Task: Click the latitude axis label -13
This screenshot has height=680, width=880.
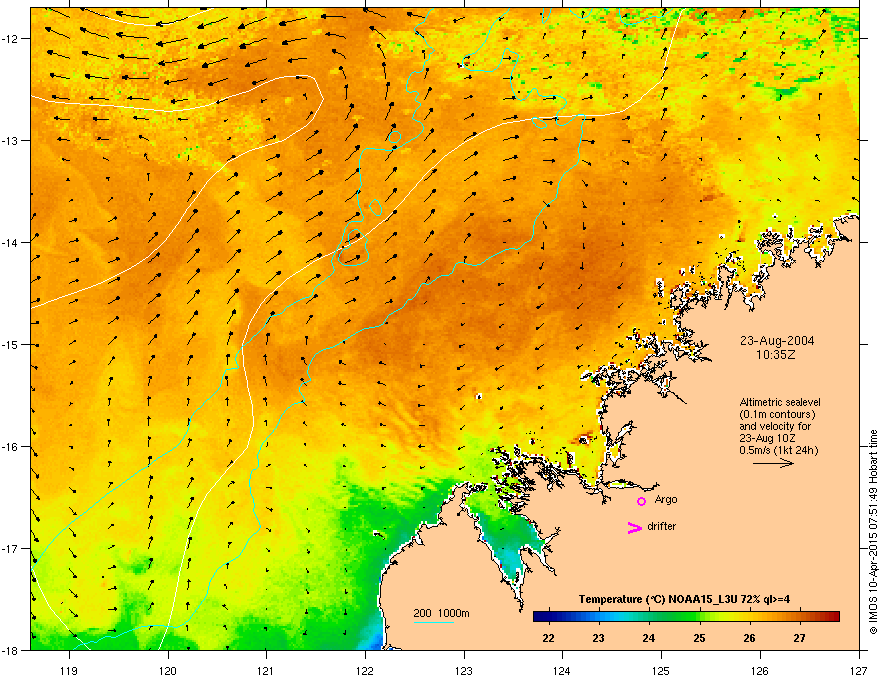Action: (10, 140)
